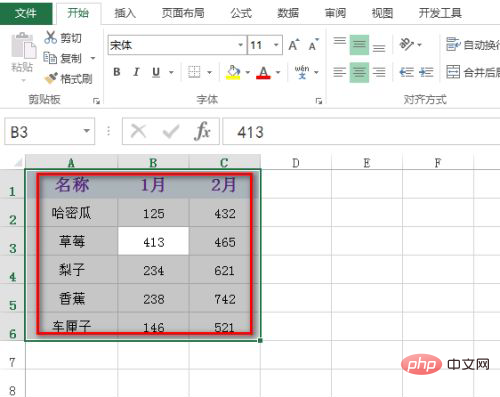
Task: Click cell containing 哈密瓜
Action: 71,213
